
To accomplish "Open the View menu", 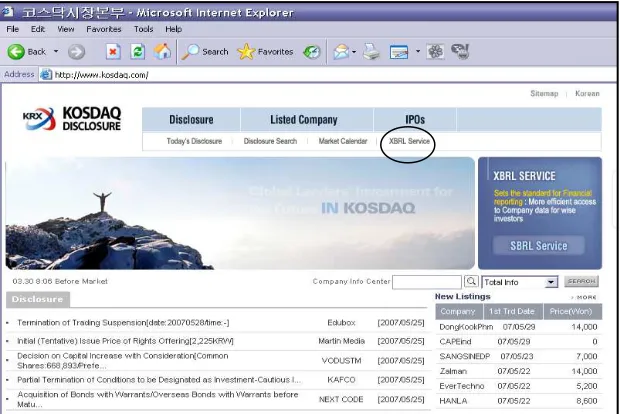I will tap(66, 29).
